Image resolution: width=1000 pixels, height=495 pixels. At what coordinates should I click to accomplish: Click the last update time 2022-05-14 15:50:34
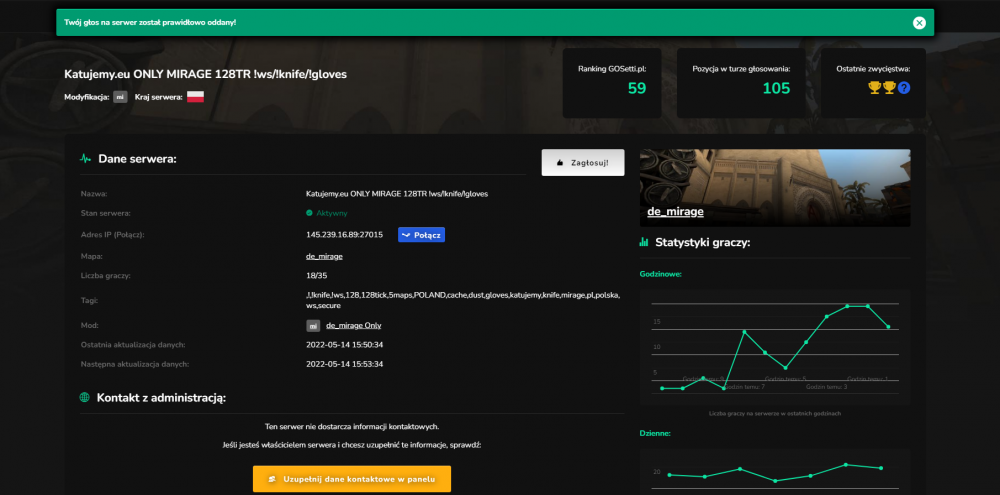[344, 344]
